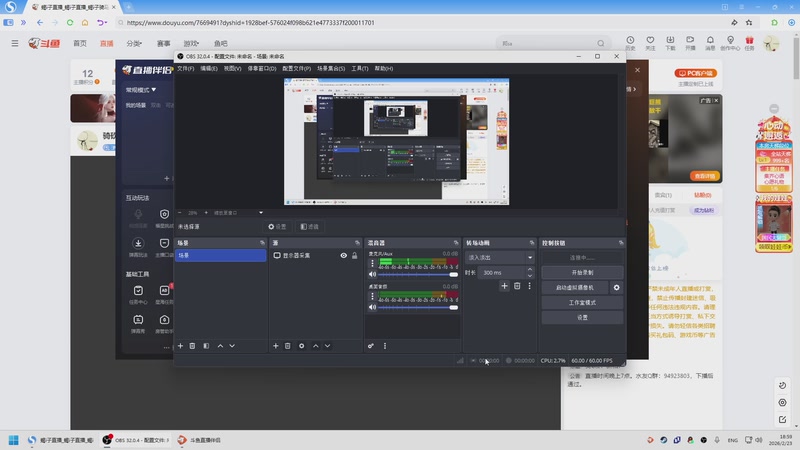The height and width of the screenshot is (450, 800).
Task: Open Douyu tasks gift icon
Action: [749, 42]
